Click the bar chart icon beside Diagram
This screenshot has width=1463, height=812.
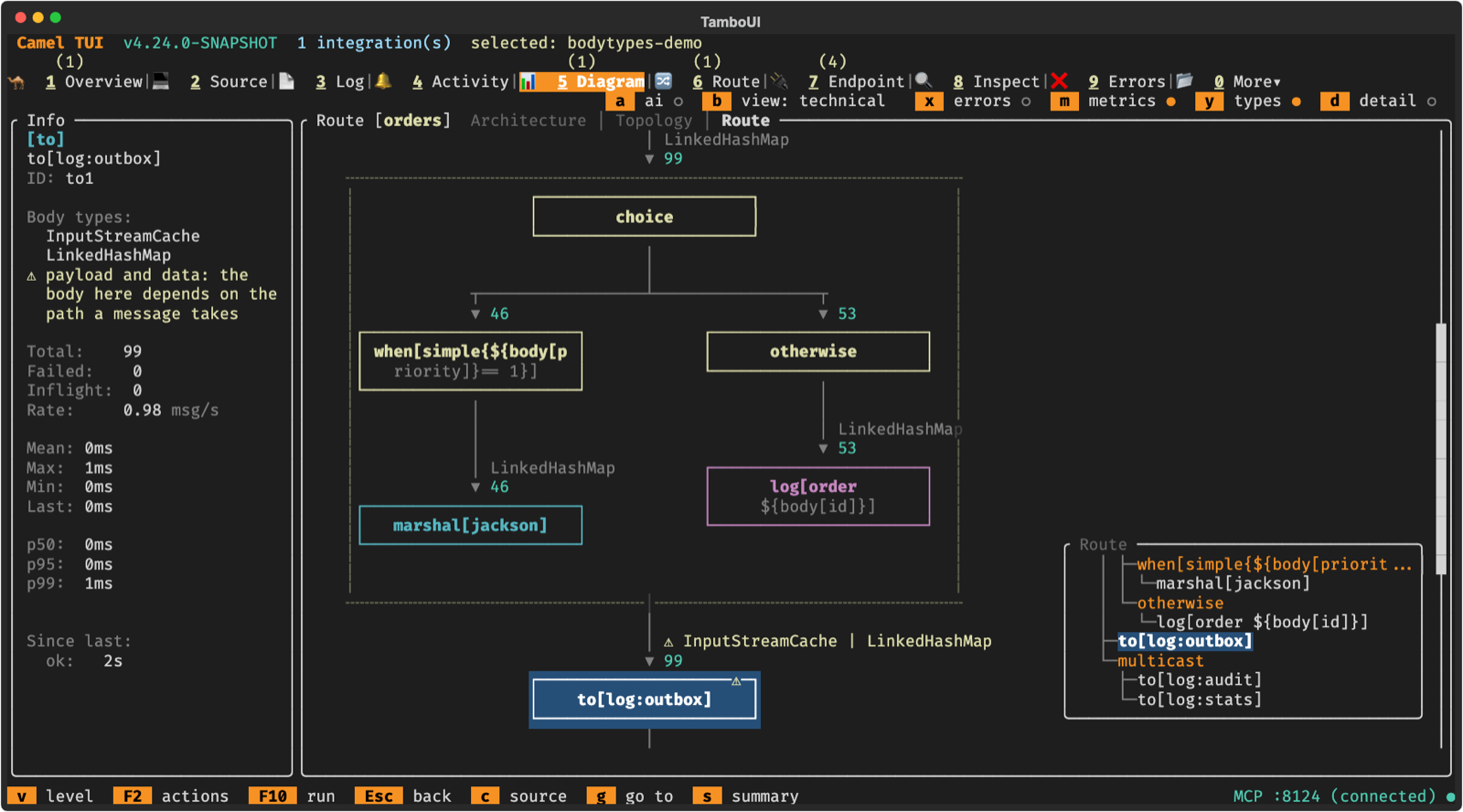[x=529, y=82]
